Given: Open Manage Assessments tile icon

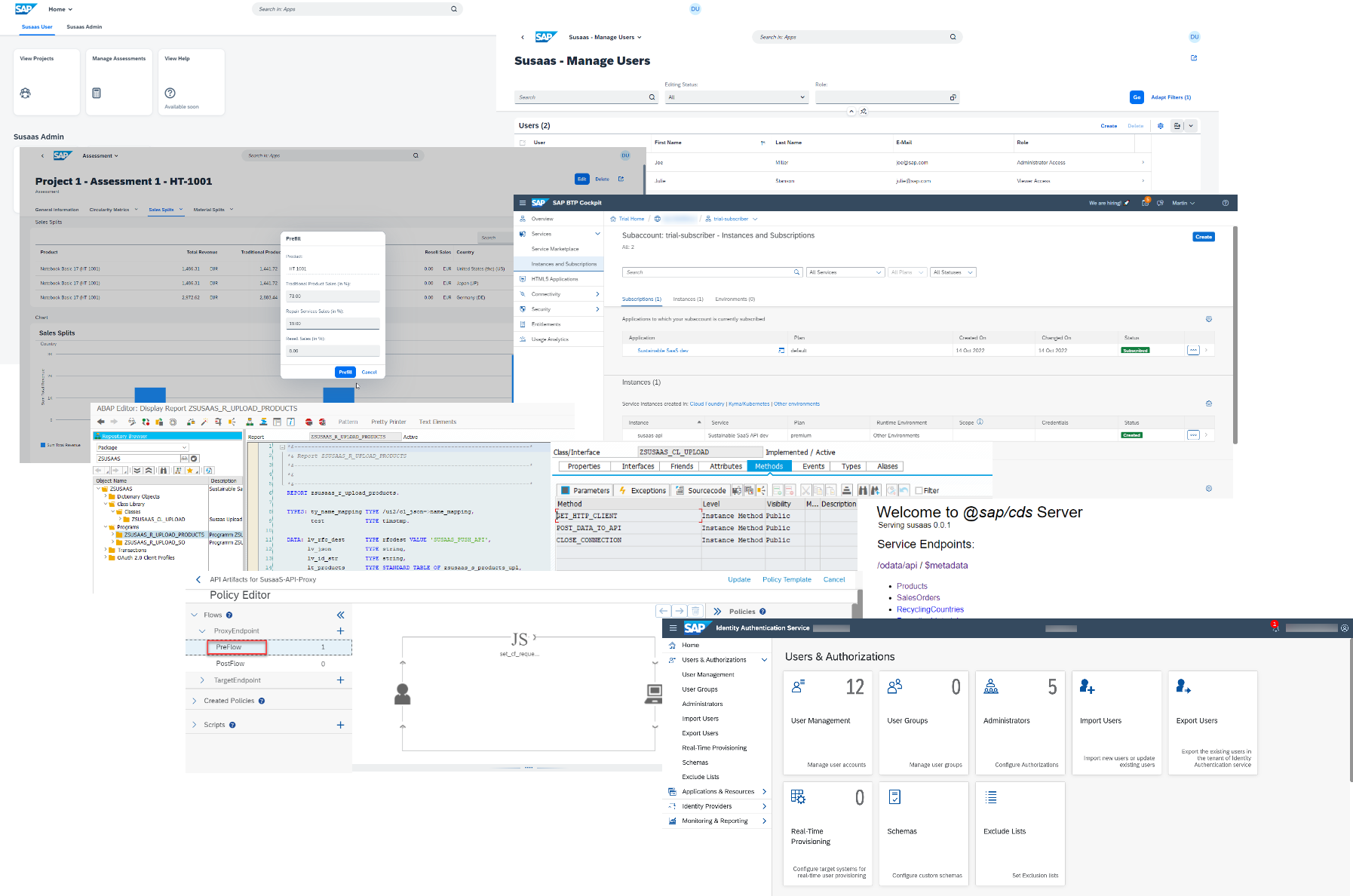Looking at the screenshot, I should 97,94.
